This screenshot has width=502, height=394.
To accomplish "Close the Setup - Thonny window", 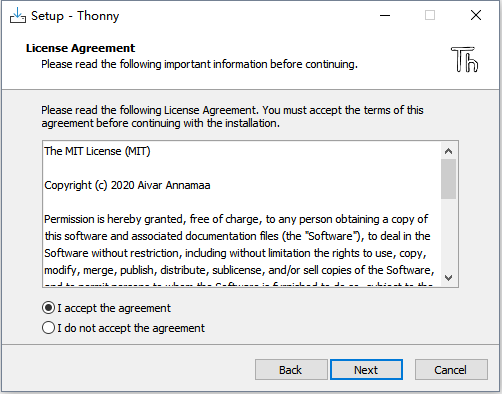I will point(476,15).
